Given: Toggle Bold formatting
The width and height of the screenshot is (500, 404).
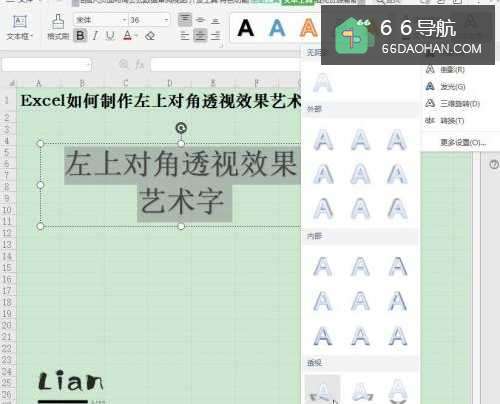Looking at the screenshot, I should [x=80, y=35].
